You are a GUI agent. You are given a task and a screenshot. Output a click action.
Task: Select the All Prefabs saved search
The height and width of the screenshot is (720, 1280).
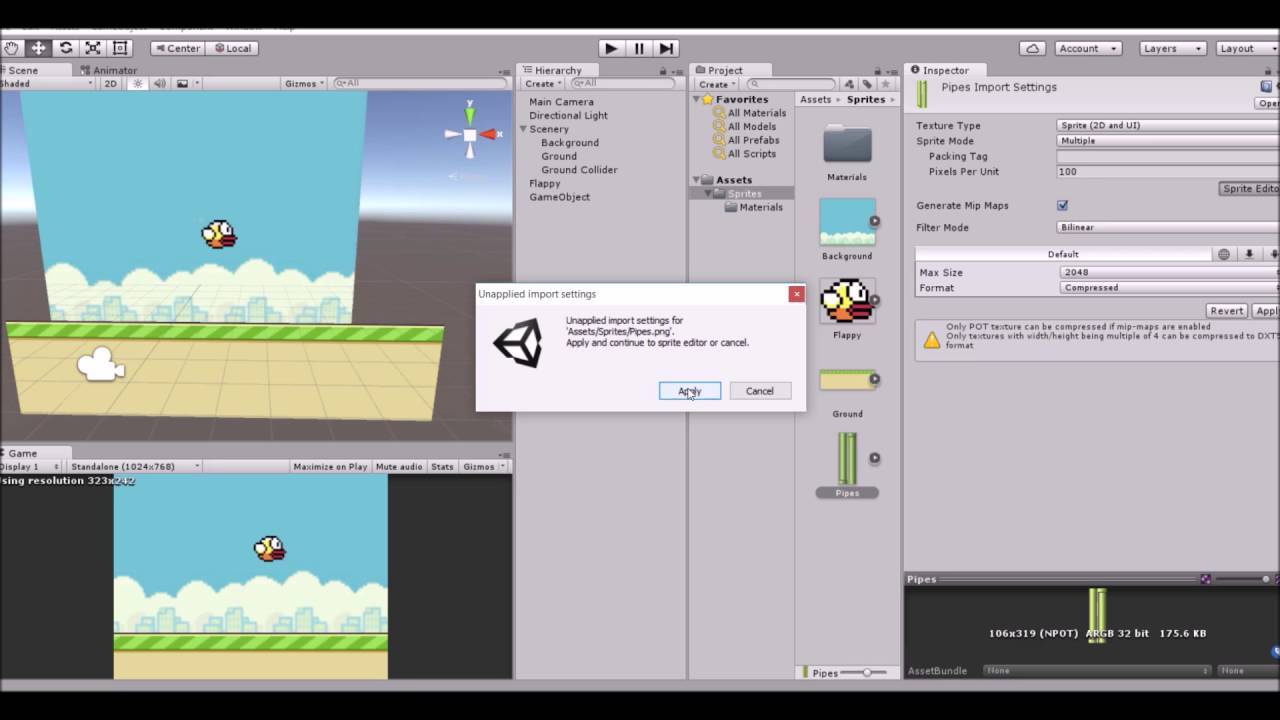753,140
